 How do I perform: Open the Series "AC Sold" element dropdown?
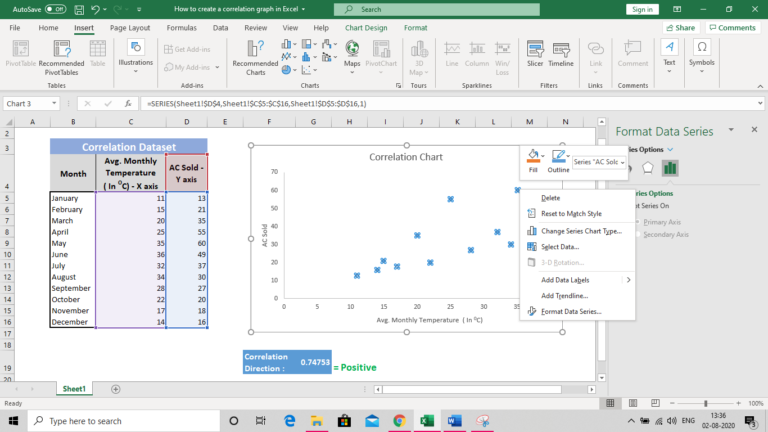click(x=599, y=162)
